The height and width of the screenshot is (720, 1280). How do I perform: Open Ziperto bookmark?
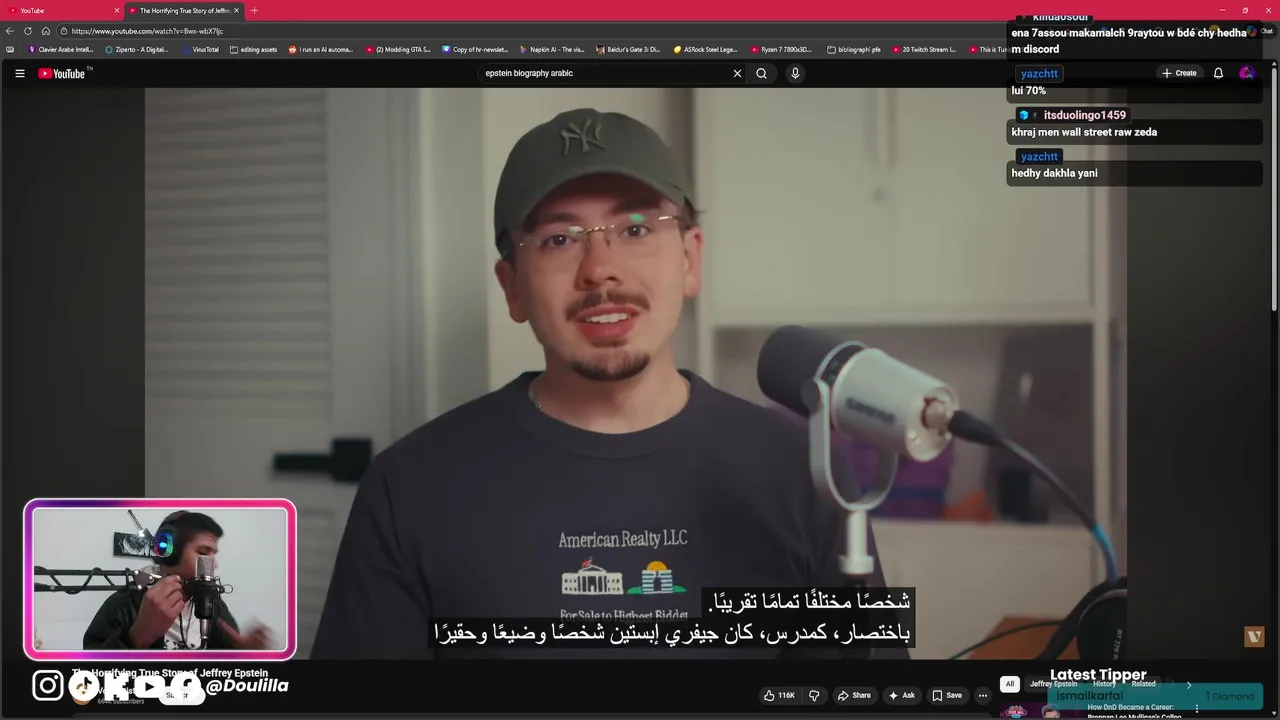137,49
